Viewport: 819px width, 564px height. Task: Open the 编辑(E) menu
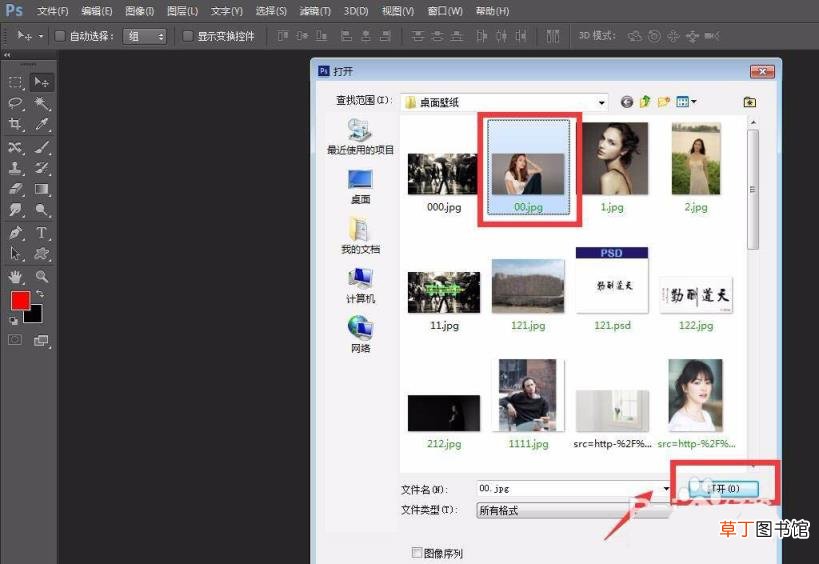click(97, 11)
